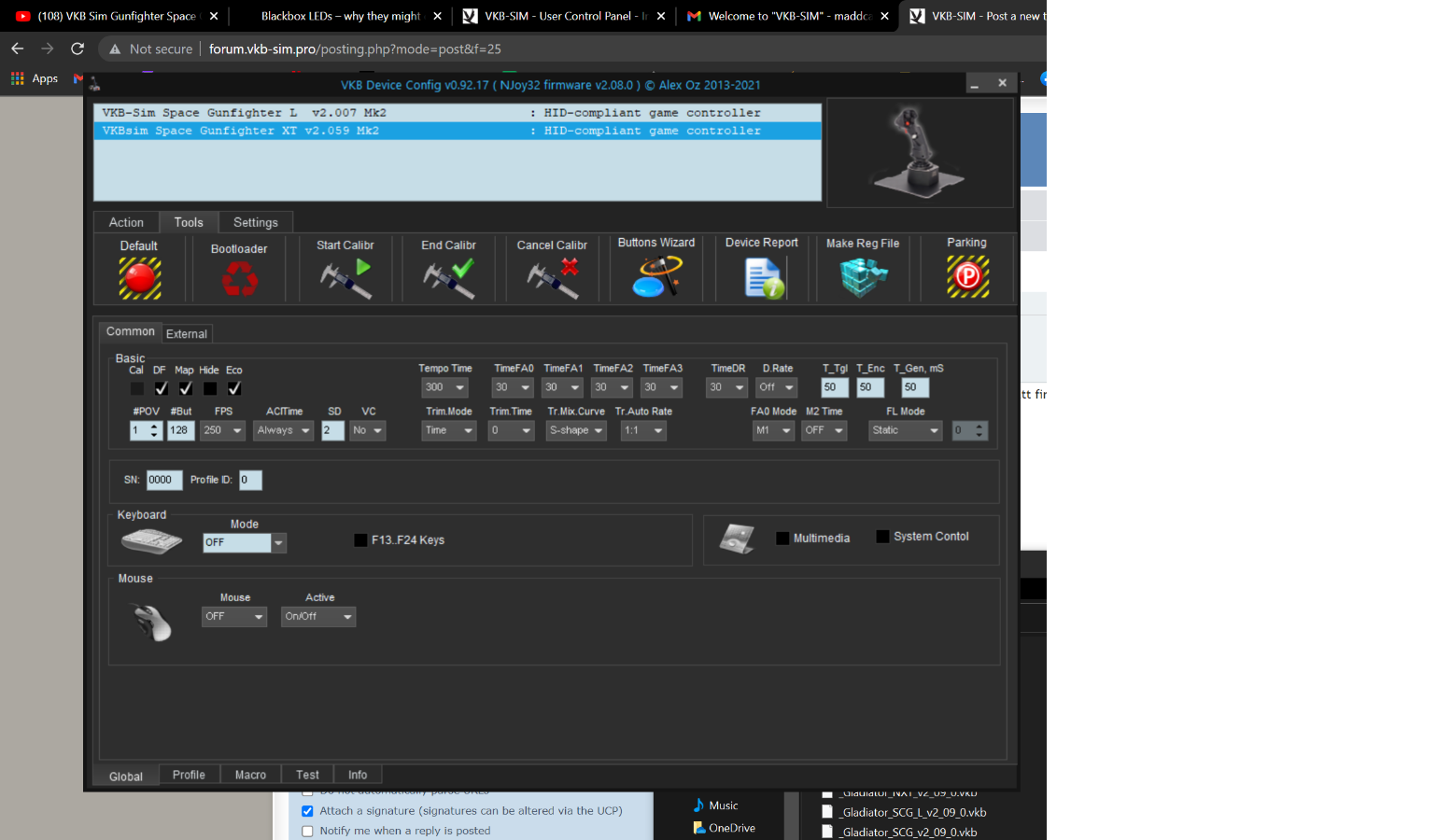Click the multimedia device icon
1437x840 pixels.
coord(737,538)
